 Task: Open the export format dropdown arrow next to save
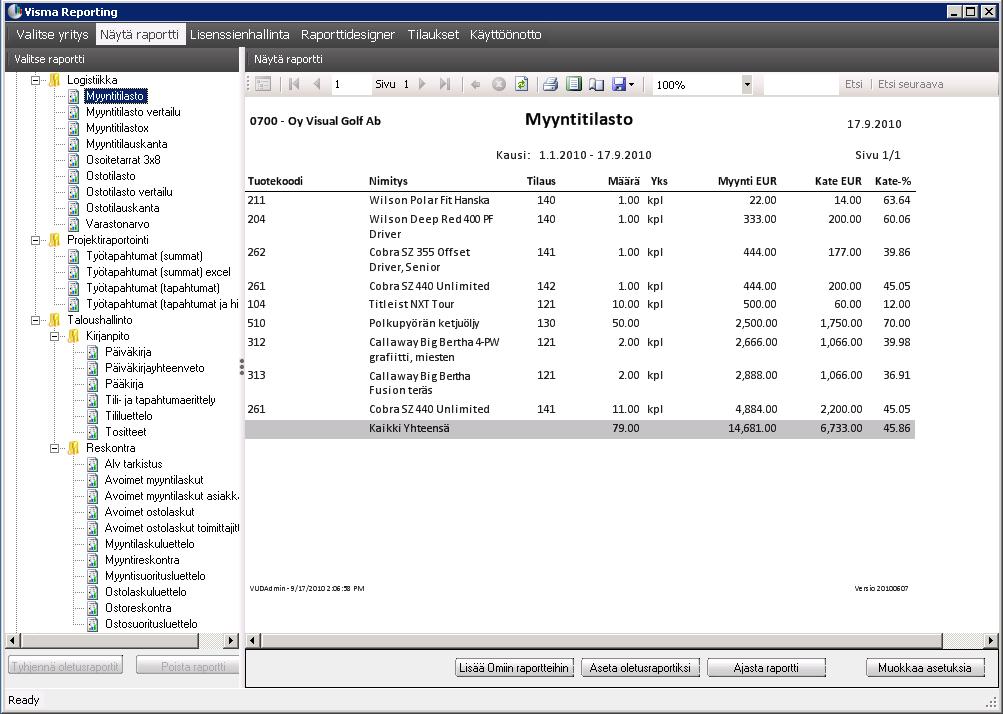click(x=632, y=84)
